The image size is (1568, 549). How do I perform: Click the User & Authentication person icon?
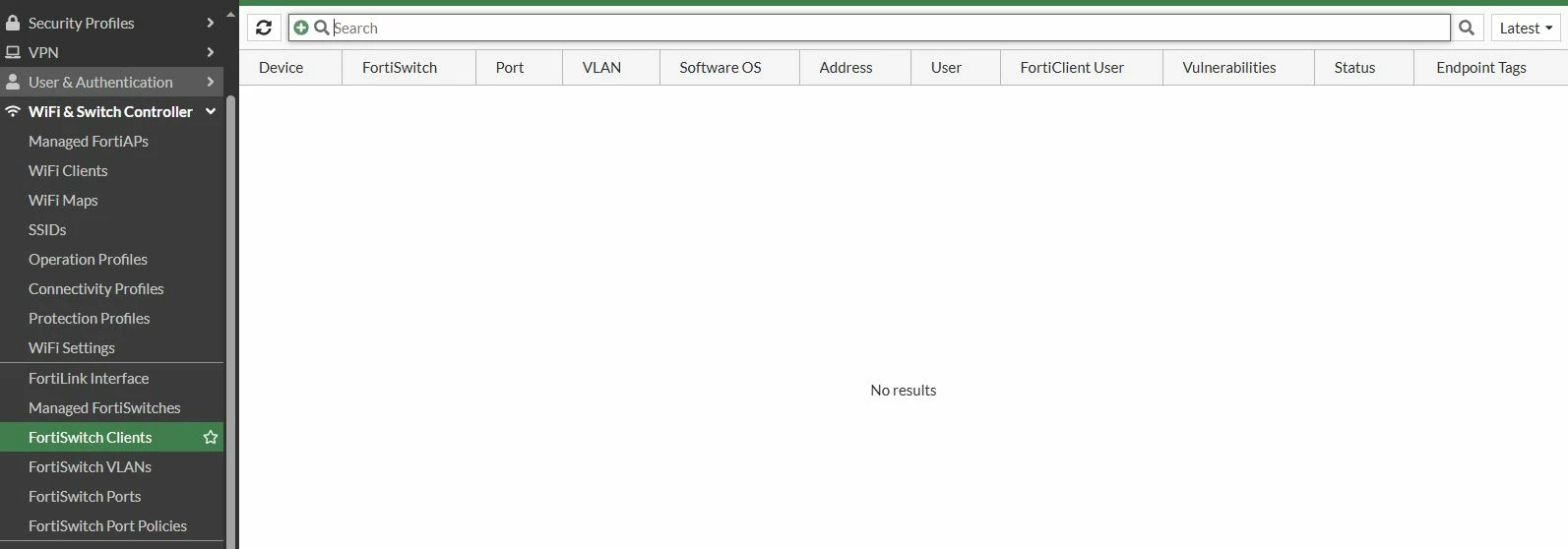(x=13, y=82)
